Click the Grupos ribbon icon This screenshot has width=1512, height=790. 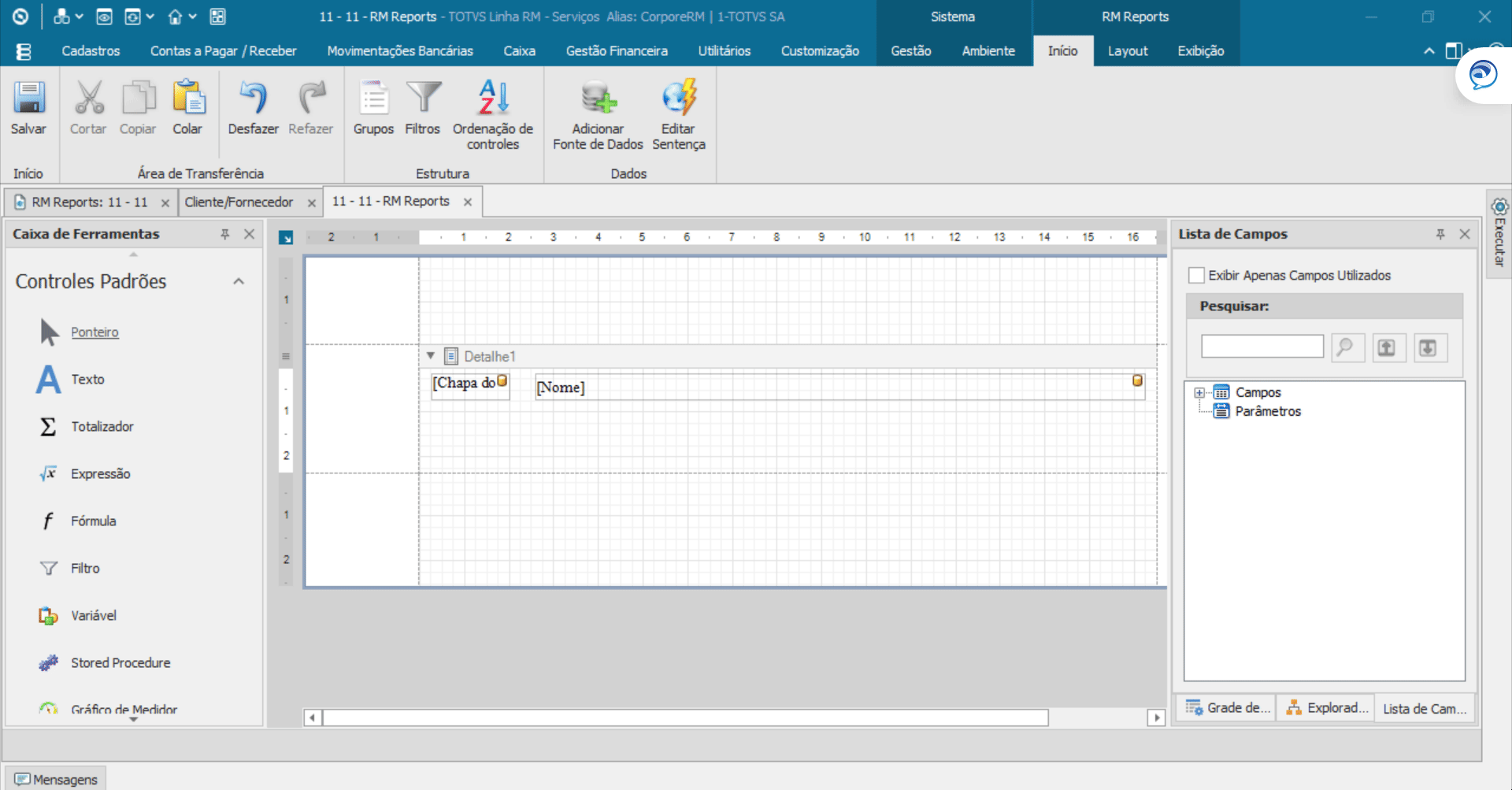(x=373, y=98)
